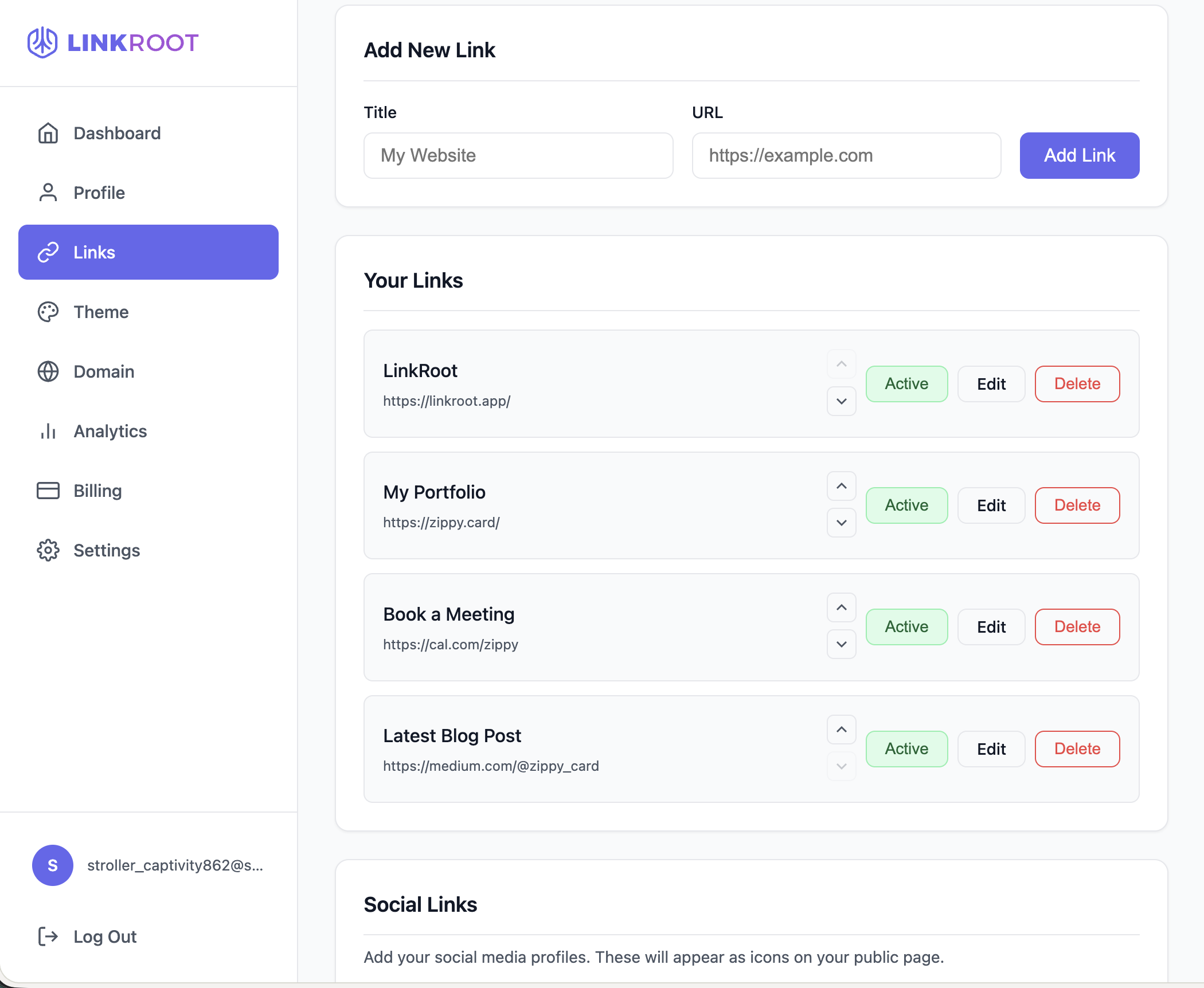The width and height of the screenshot is (1204, 988).
Task: Open the Billing page
Action: [148, 491]
